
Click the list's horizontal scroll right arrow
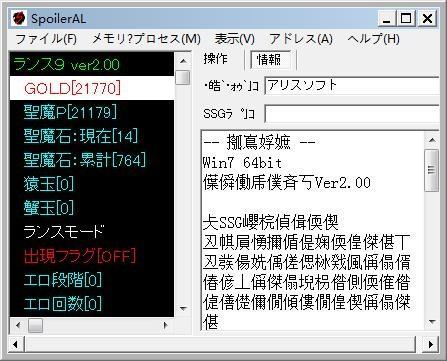pyautogui.click(x=166, y=325)
